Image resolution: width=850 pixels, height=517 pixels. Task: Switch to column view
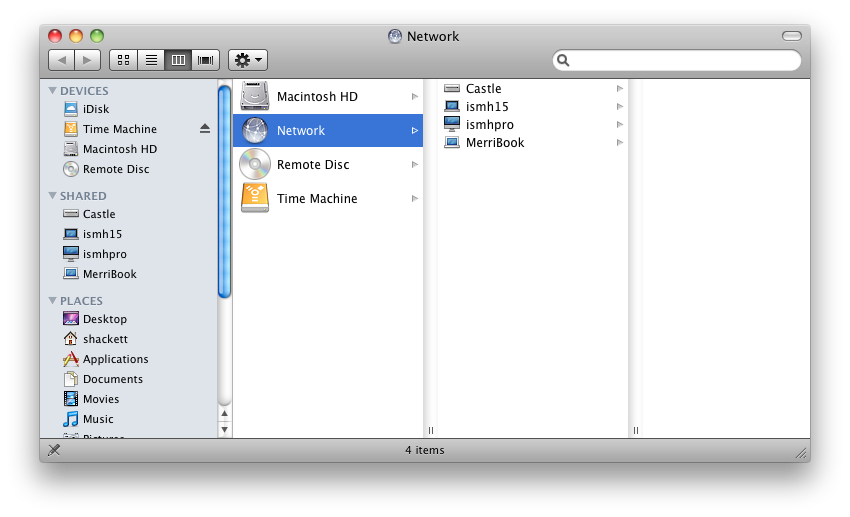pyautogui.click(x=178, y=60)
